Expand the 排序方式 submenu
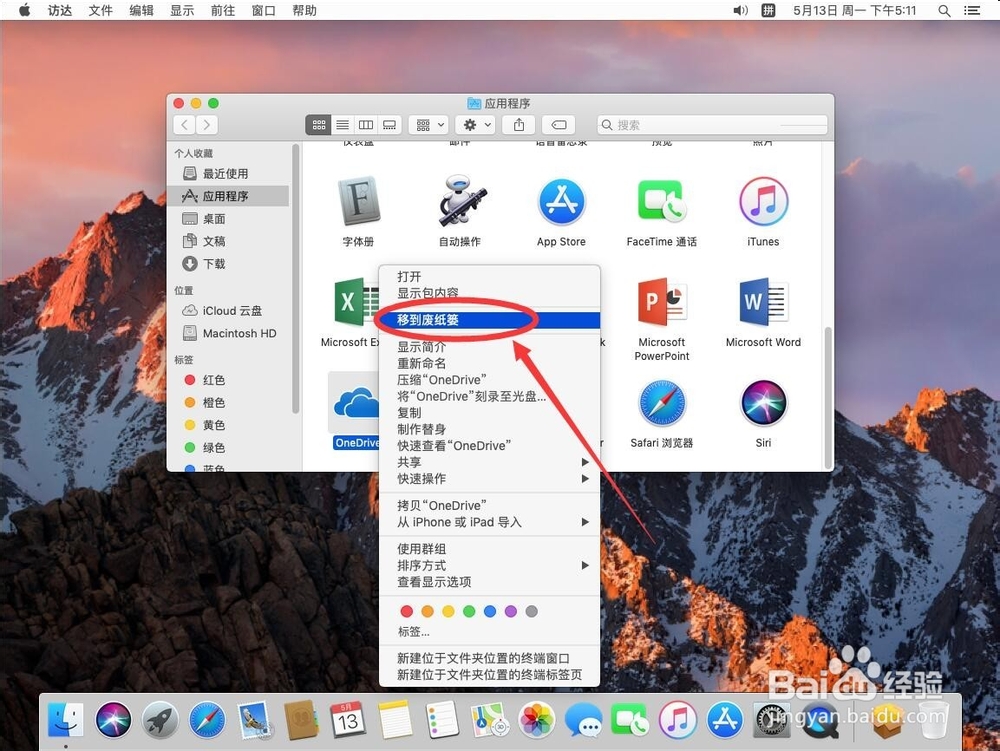The width and height of the screenshot is (1000, 751). pos(489,565)
